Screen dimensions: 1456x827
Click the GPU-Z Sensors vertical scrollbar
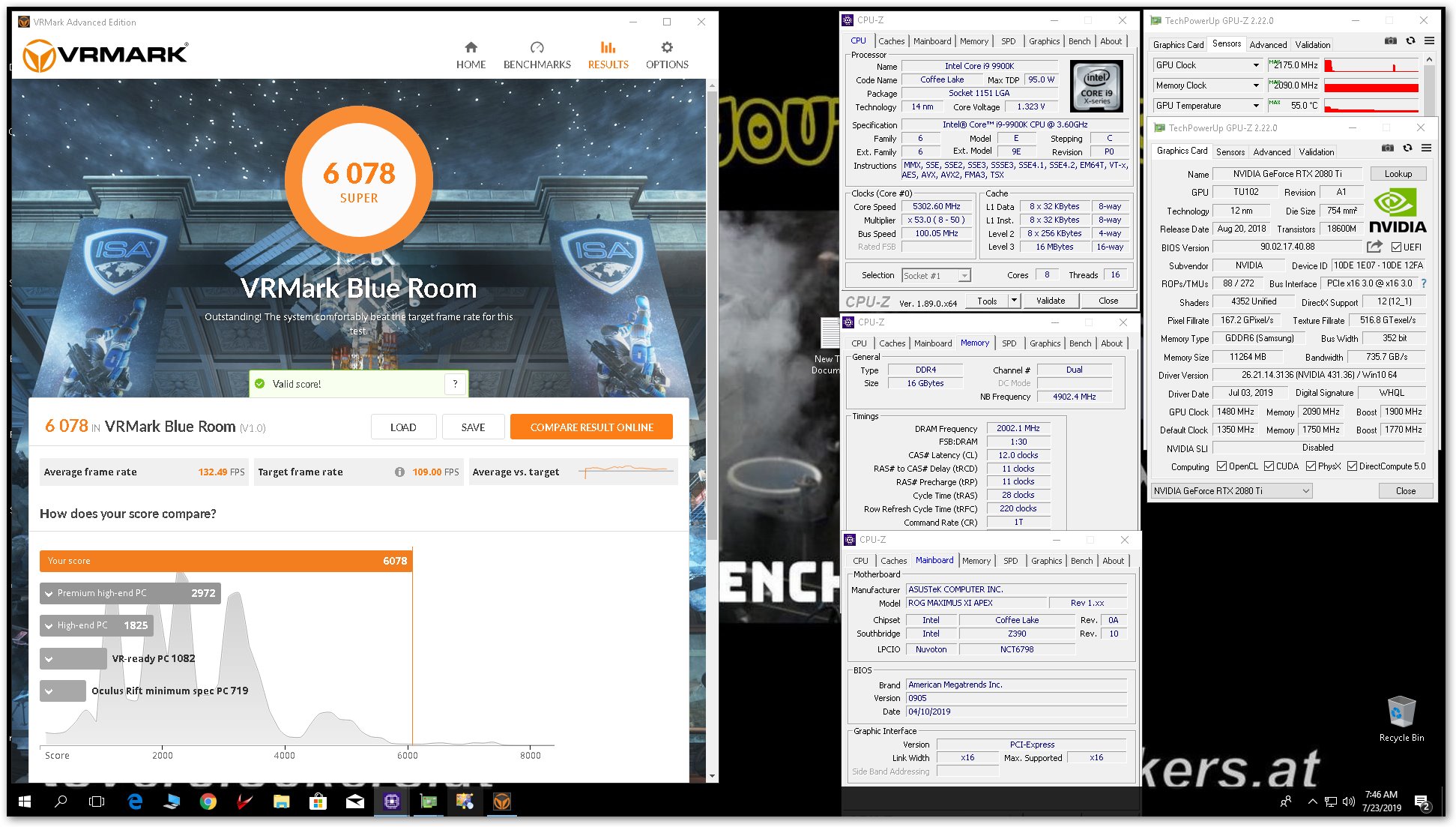(x=1428, y=90)
